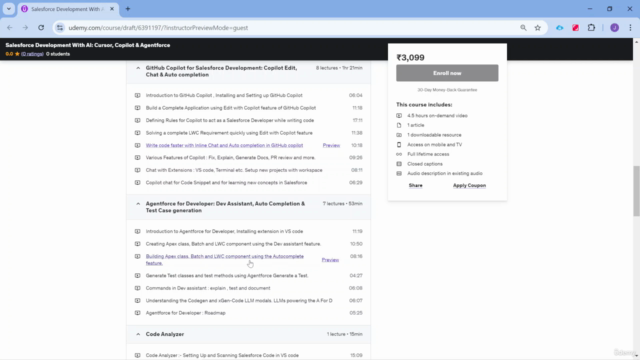Open the 0 ratings link
This screenshot has height=360, width=640.
coord(32,54)
